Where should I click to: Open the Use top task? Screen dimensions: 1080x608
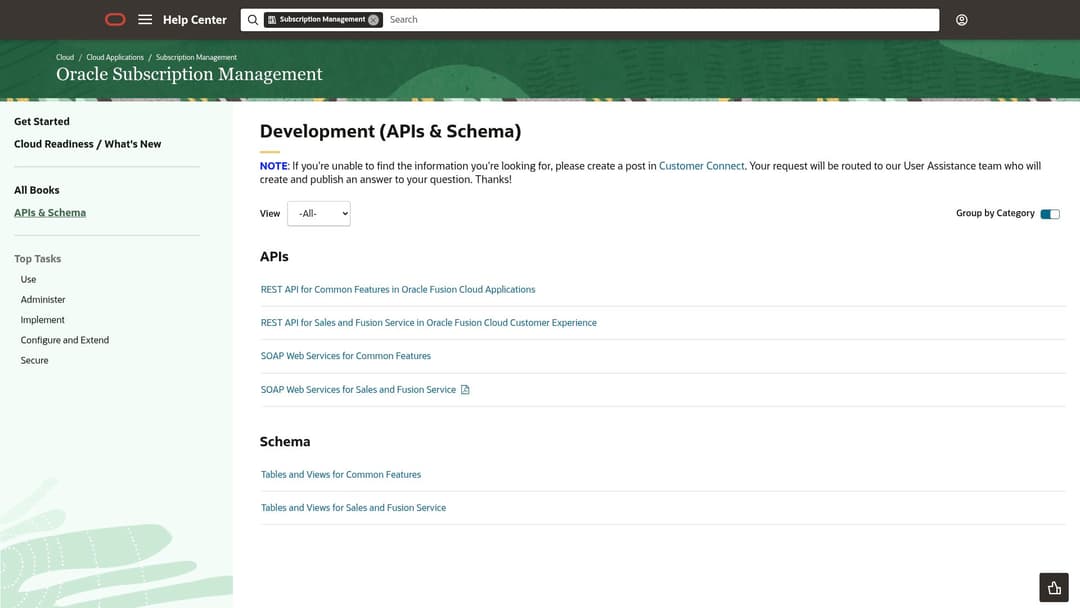(28, 280)
